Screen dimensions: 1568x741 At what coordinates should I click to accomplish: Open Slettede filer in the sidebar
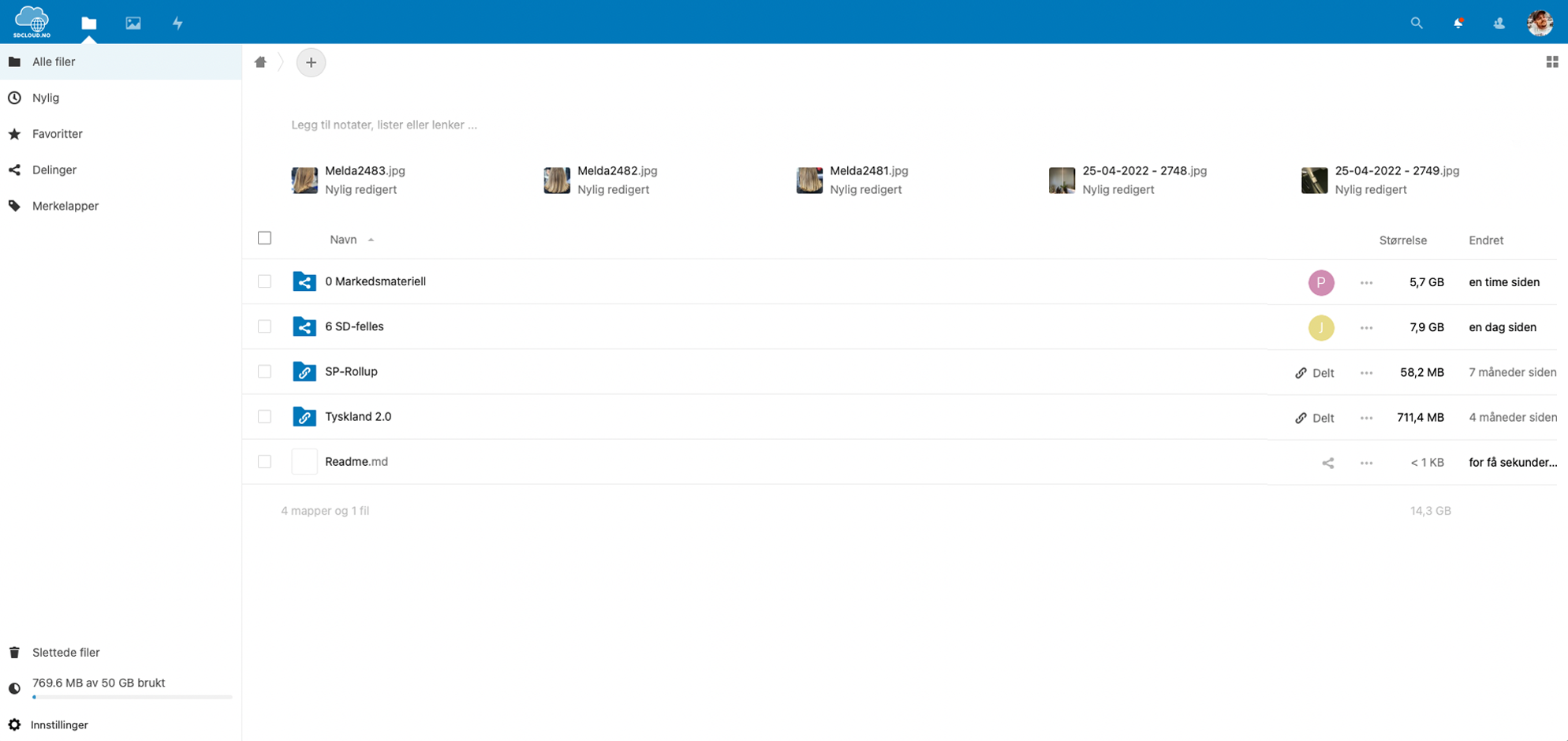(65, 652)
